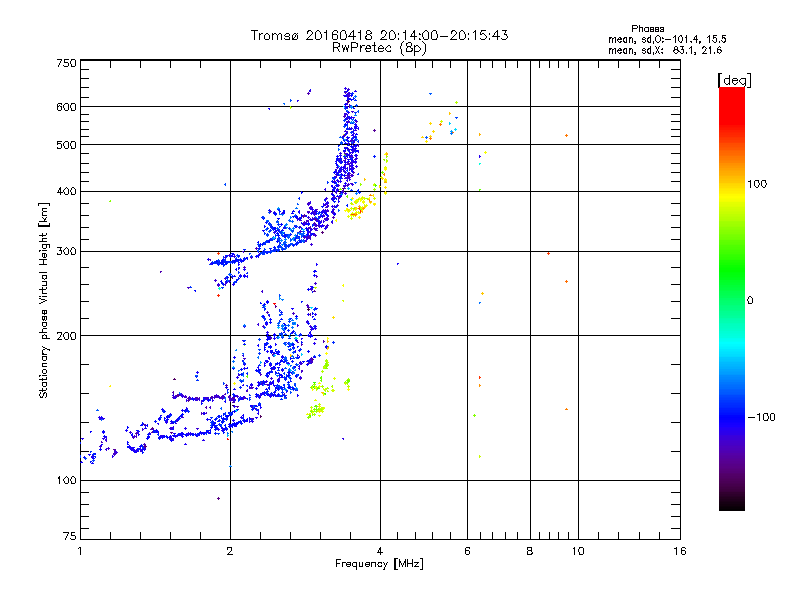Click the x-axis label 'Frequency [MHz]'
The width and height of the screenshot is (800, 600).
[379, 564]
